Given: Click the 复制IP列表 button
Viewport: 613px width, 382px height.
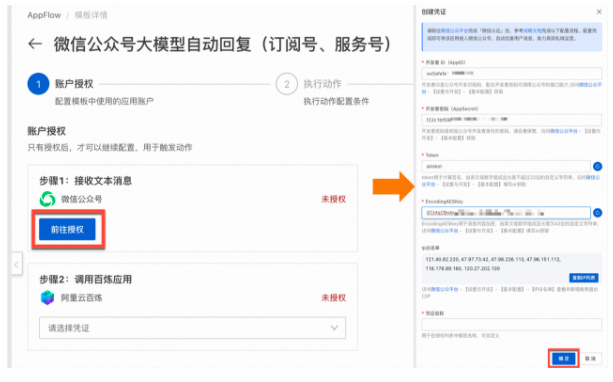Looking at the screenshot, I should 584,278.
